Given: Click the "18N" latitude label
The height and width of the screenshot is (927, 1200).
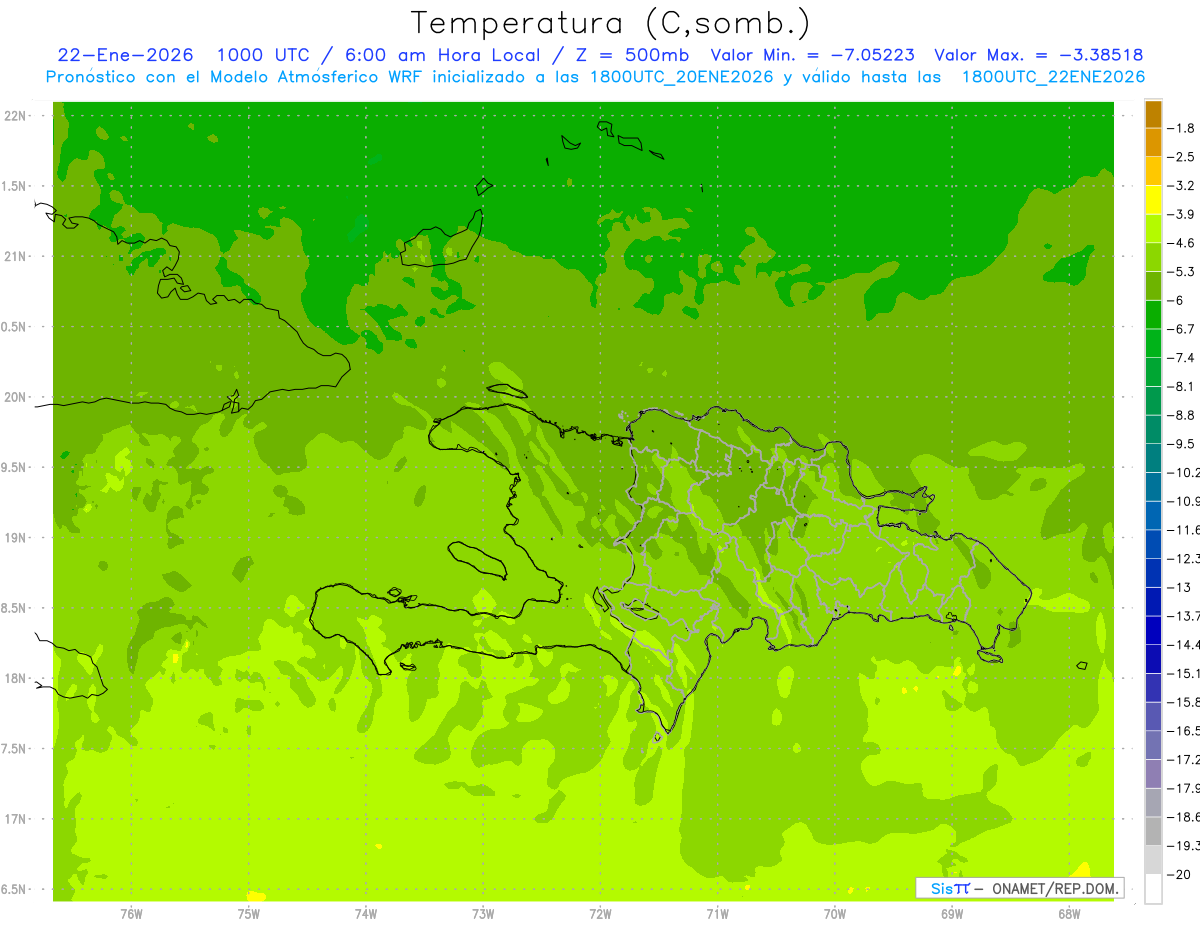Looking at the screenshot, I should [15, 678].
